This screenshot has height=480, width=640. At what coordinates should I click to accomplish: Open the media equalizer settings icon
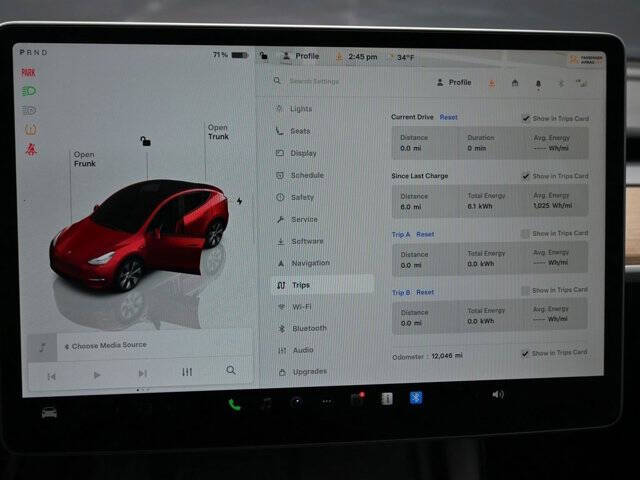click(x=187, y=372)
